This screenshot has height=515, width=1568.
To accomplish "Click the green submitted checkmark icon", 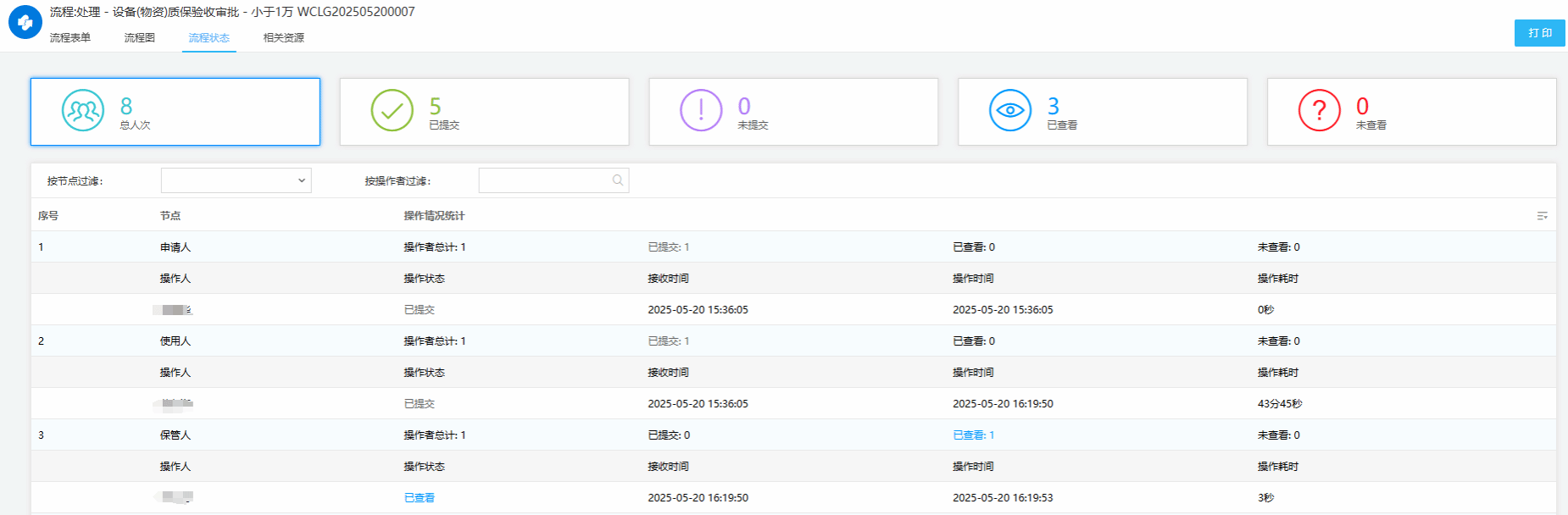I will tap(392, 111).
